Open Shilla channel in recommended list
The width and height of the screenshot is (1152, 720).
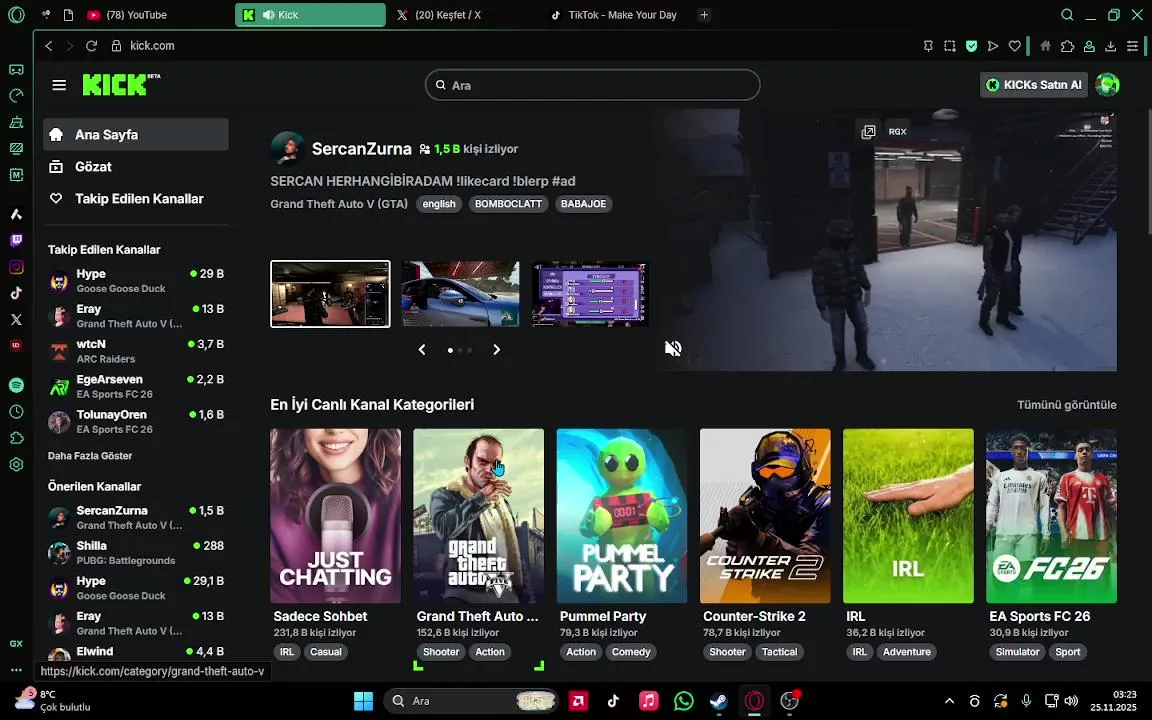point(136,552)
